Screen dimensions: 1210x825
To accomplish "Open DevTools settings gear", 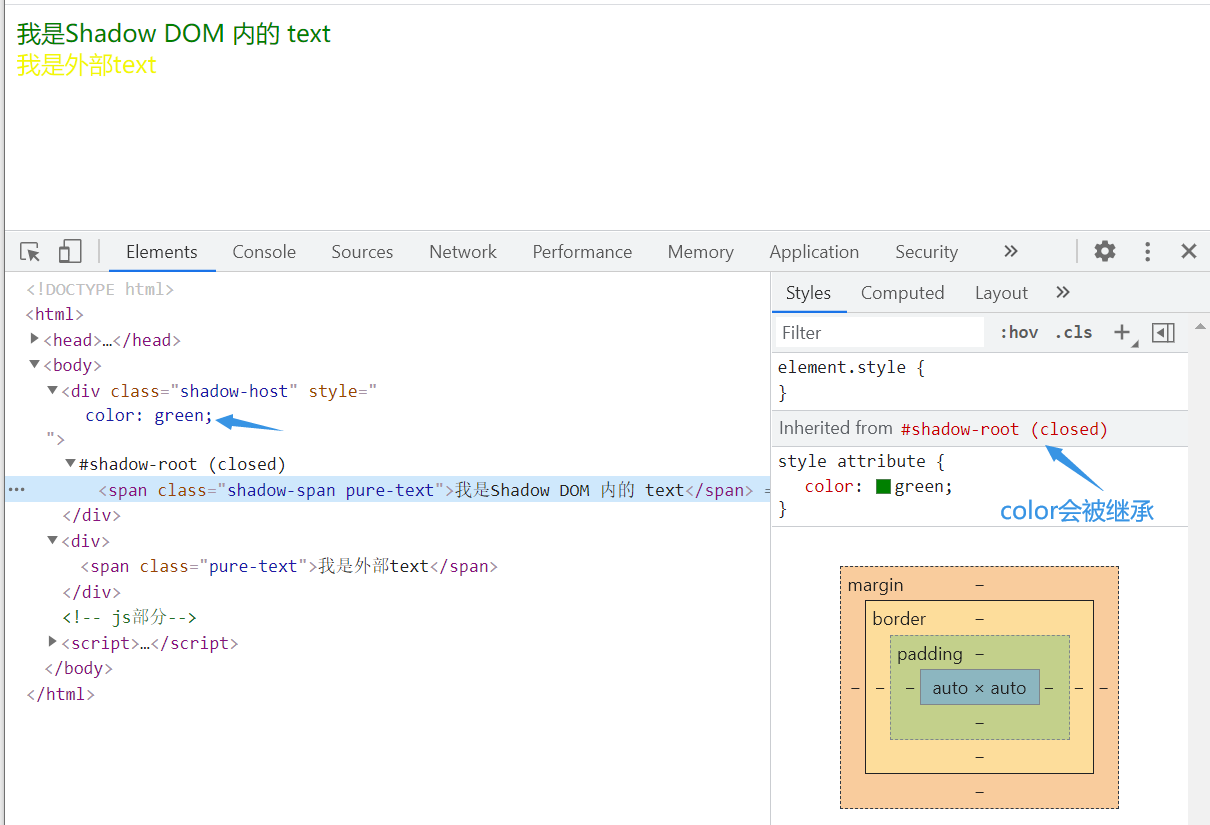I will (1105, 251).
